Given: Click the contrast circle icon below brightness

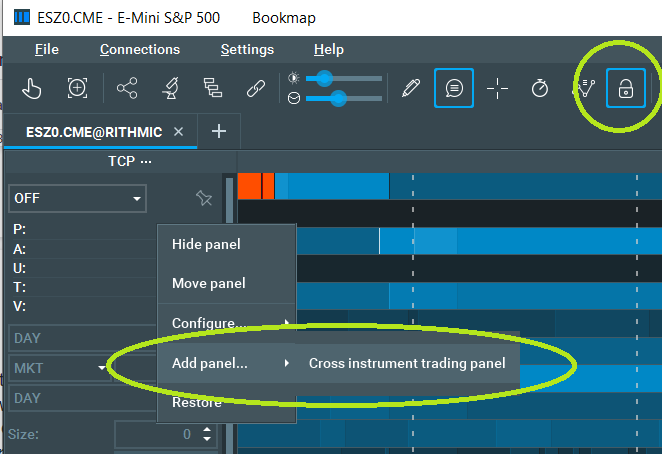Looking at the screenshot, I should pos(294,98).
